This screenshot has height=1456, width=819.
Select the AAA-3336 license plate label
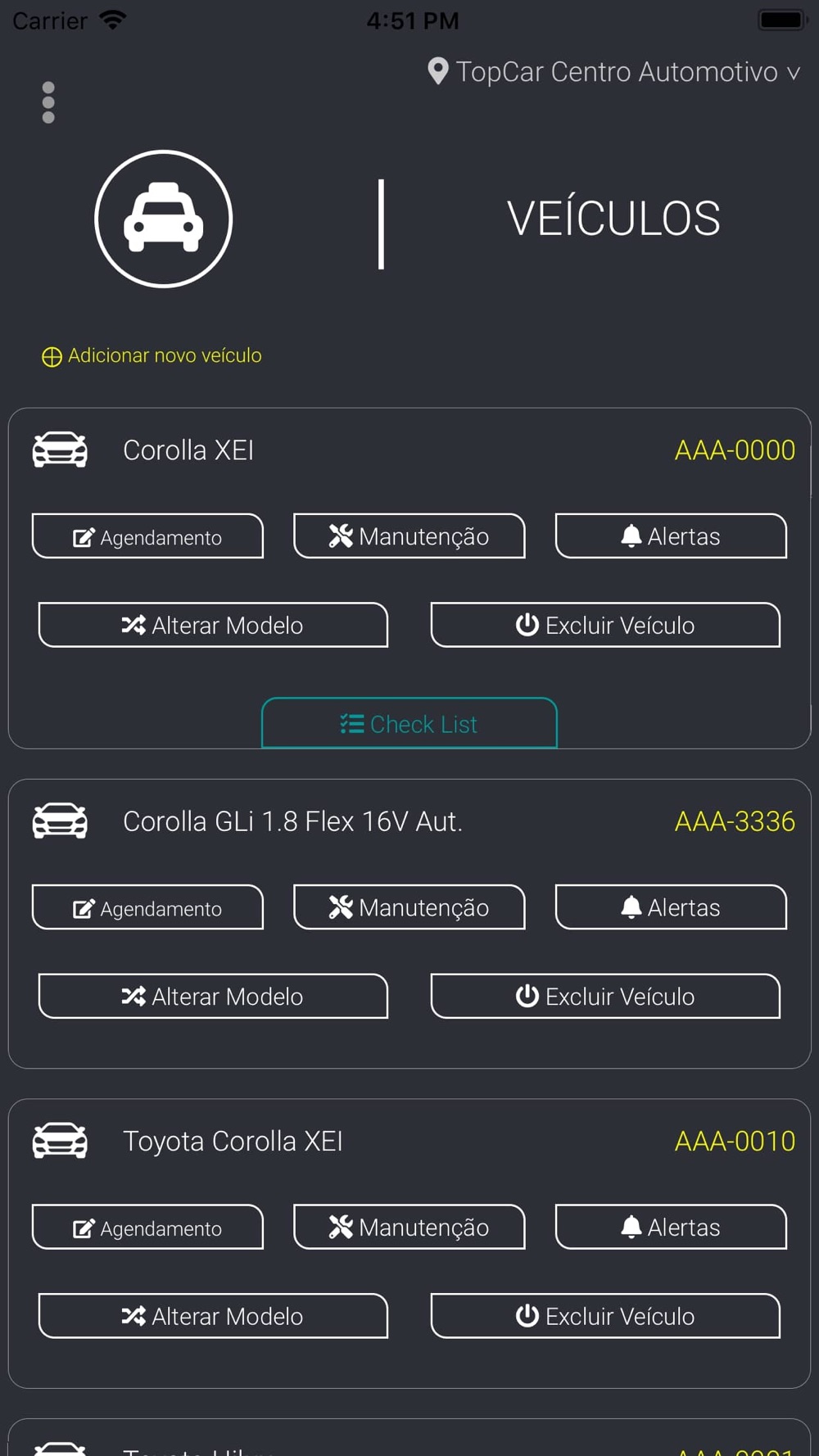point(734,821)
